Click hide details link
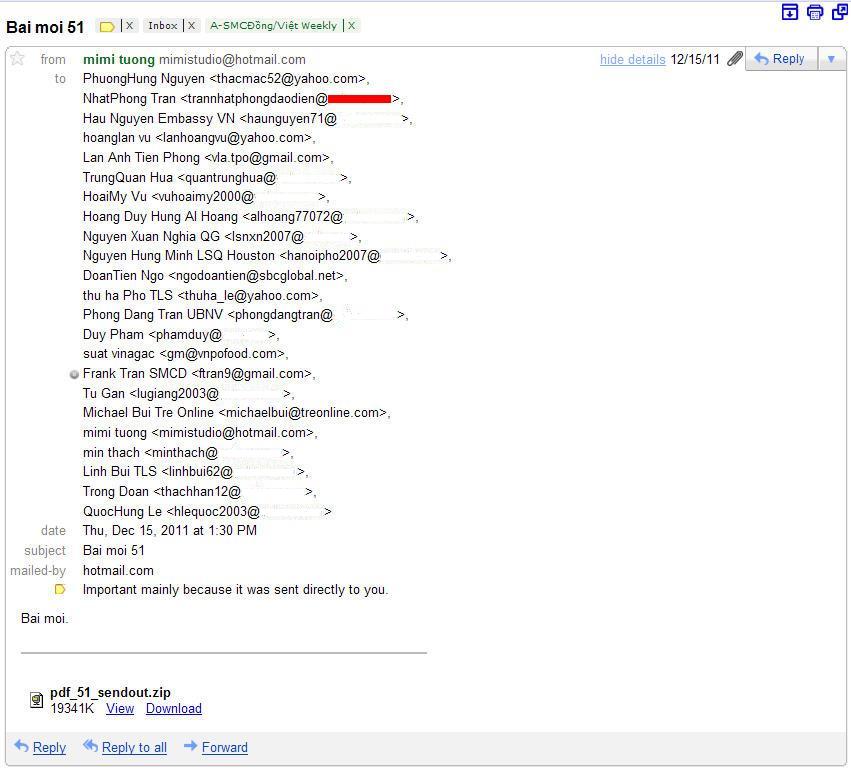Image resolution: width=851 pixels, height=770 pixels. click(x=632, y=60)
